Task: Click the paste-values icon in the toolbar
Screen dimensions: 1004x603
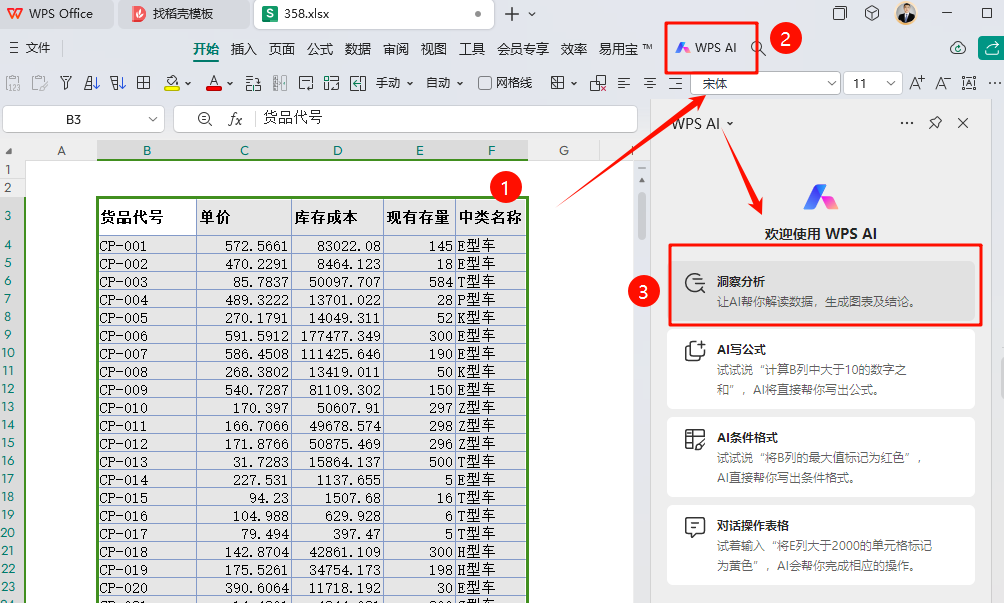Action: (13, 83)
